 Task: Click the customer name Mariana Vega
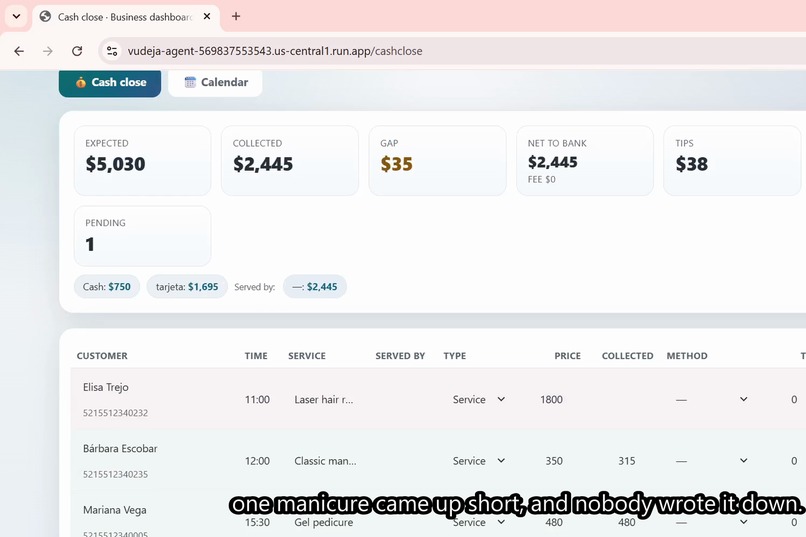click(x=115, y=510)
